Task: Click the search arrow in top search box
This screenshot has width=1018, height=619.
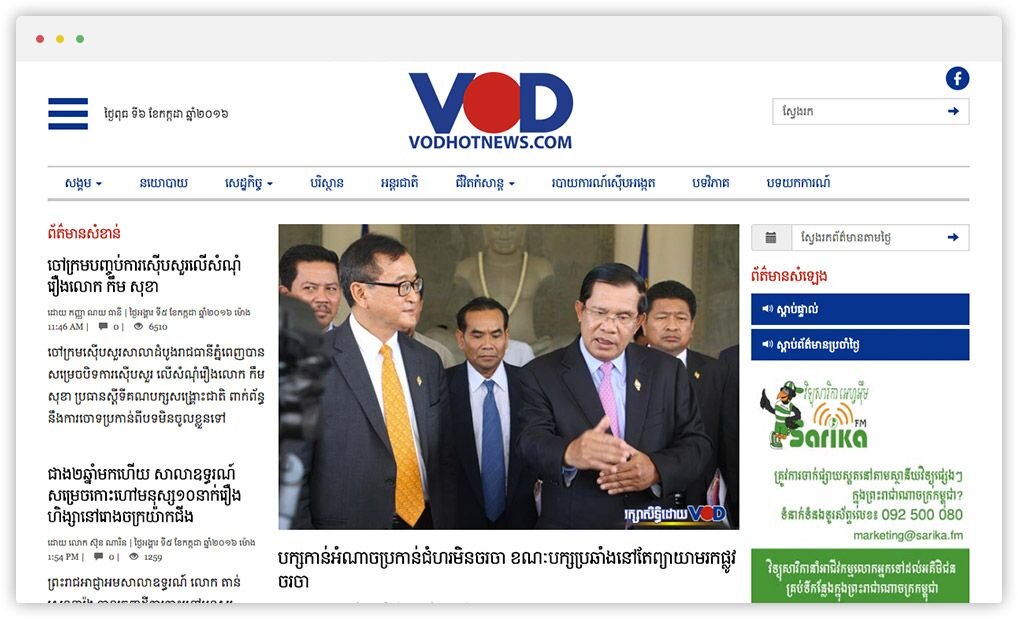Action: 953,111
